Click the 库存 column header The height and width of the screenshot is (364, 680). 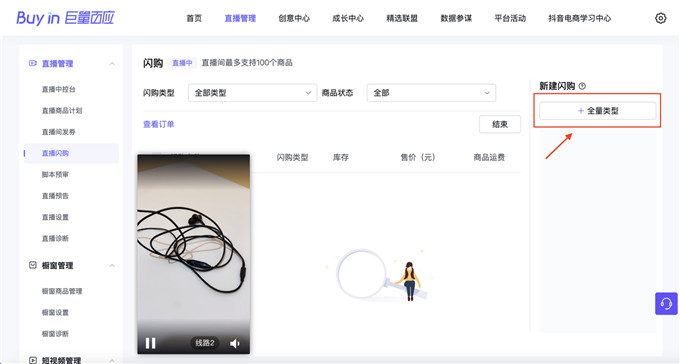click(x=341, y=157)
